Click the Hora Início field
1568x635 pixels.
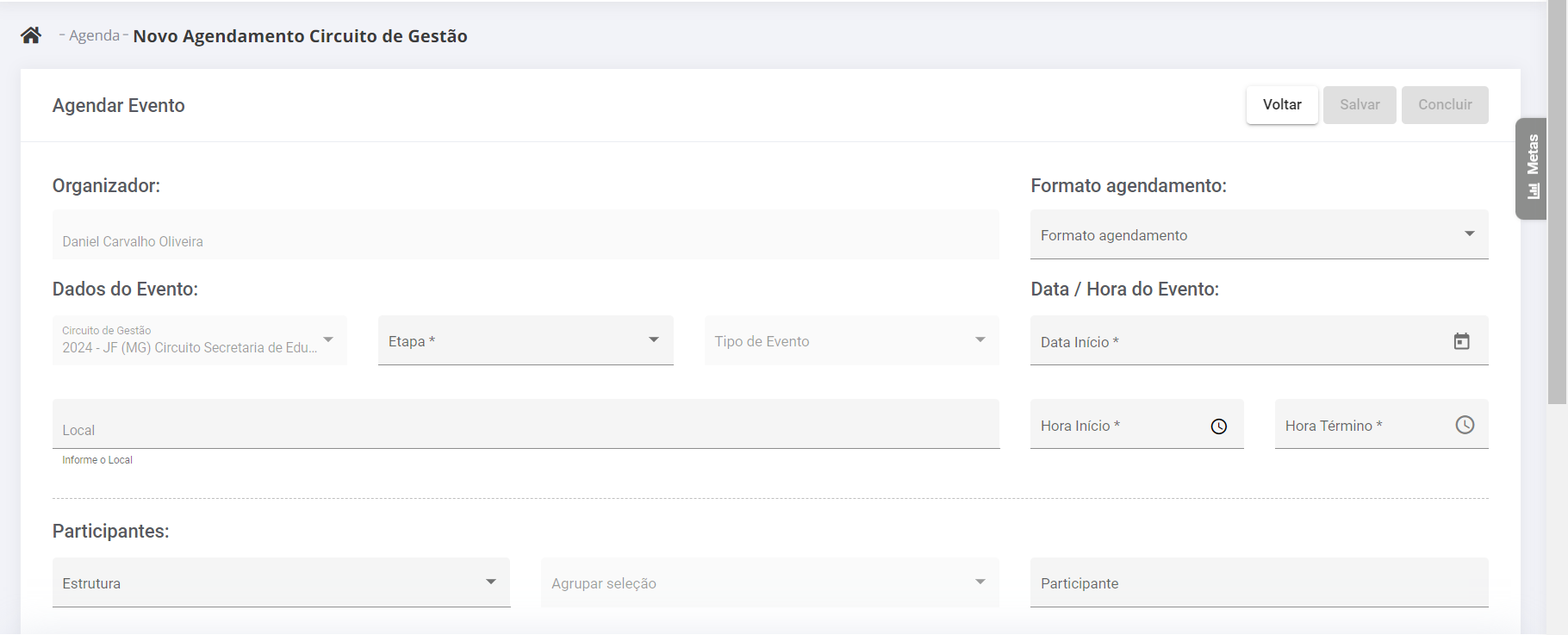[1136, 424]
